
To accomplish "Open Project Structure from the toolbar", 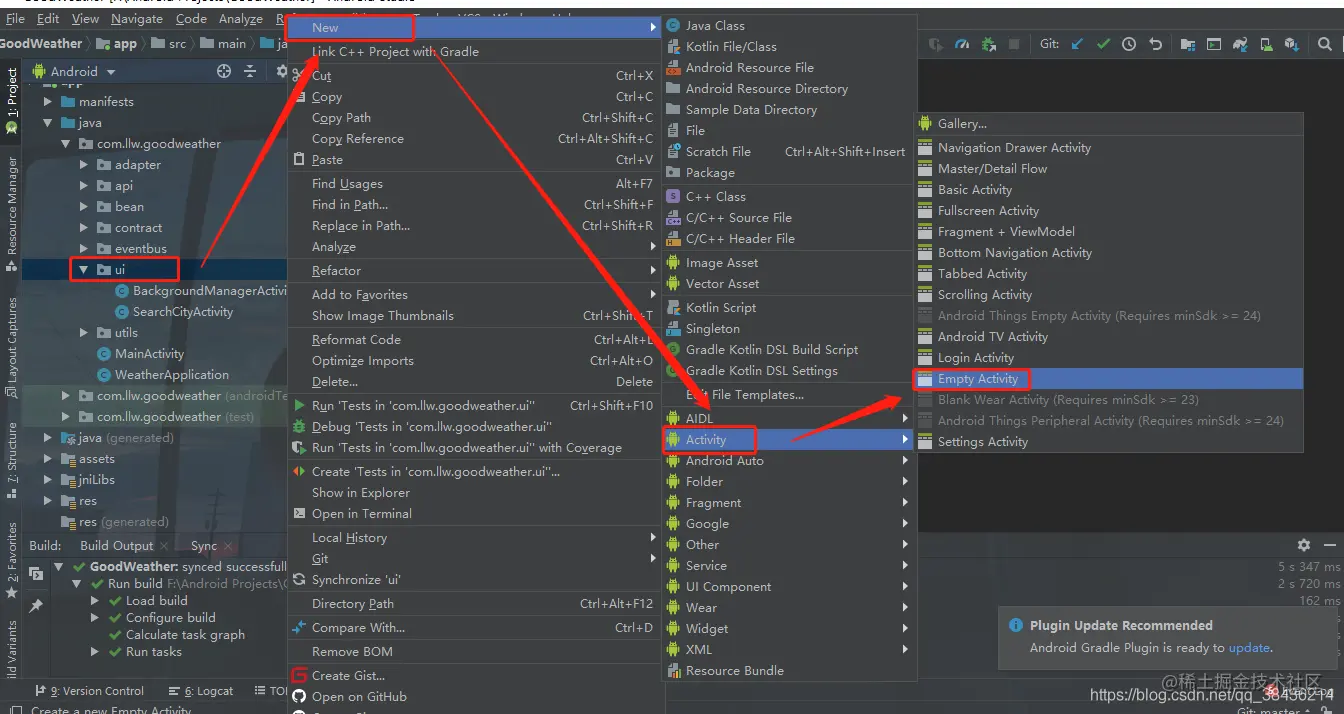I will pos(1188,44).
